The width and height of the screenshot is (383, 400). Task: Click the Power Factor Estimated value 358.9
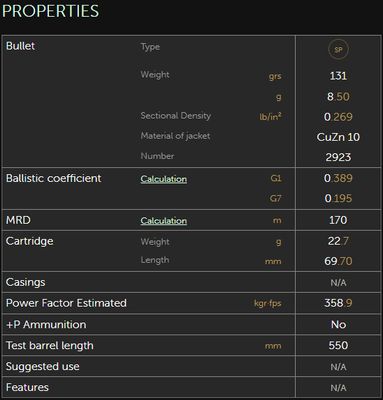338,303
